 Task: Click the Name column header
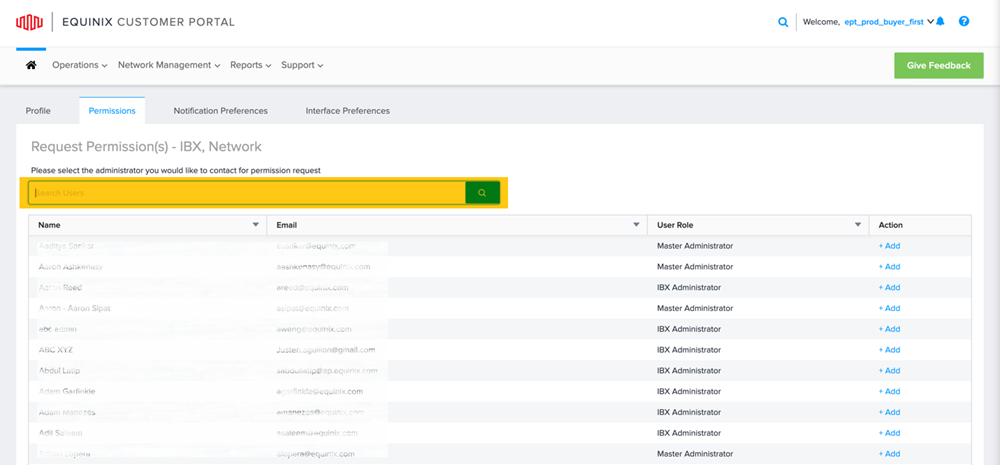50,225
